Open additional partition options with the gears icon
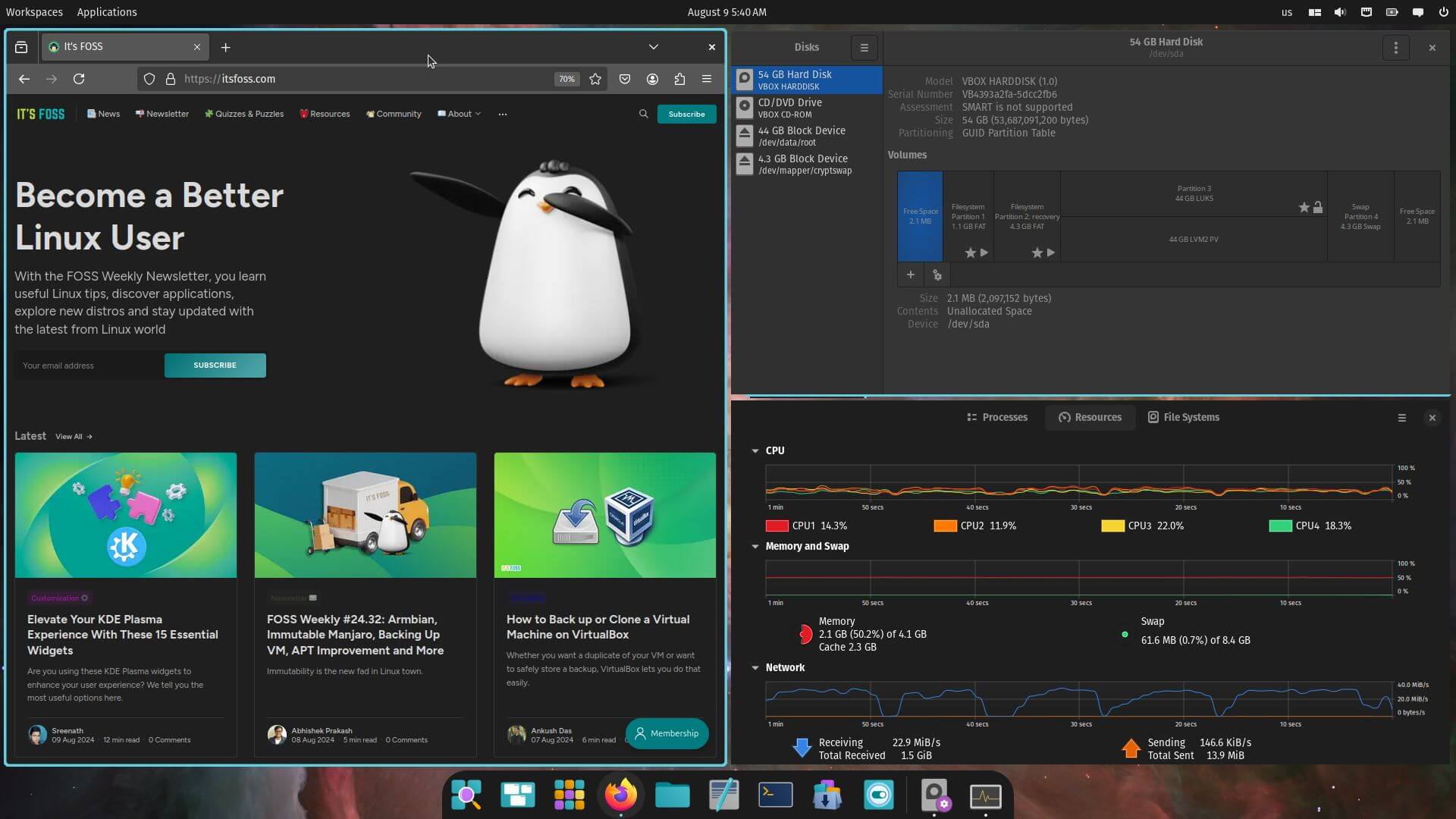 [937, 275]
